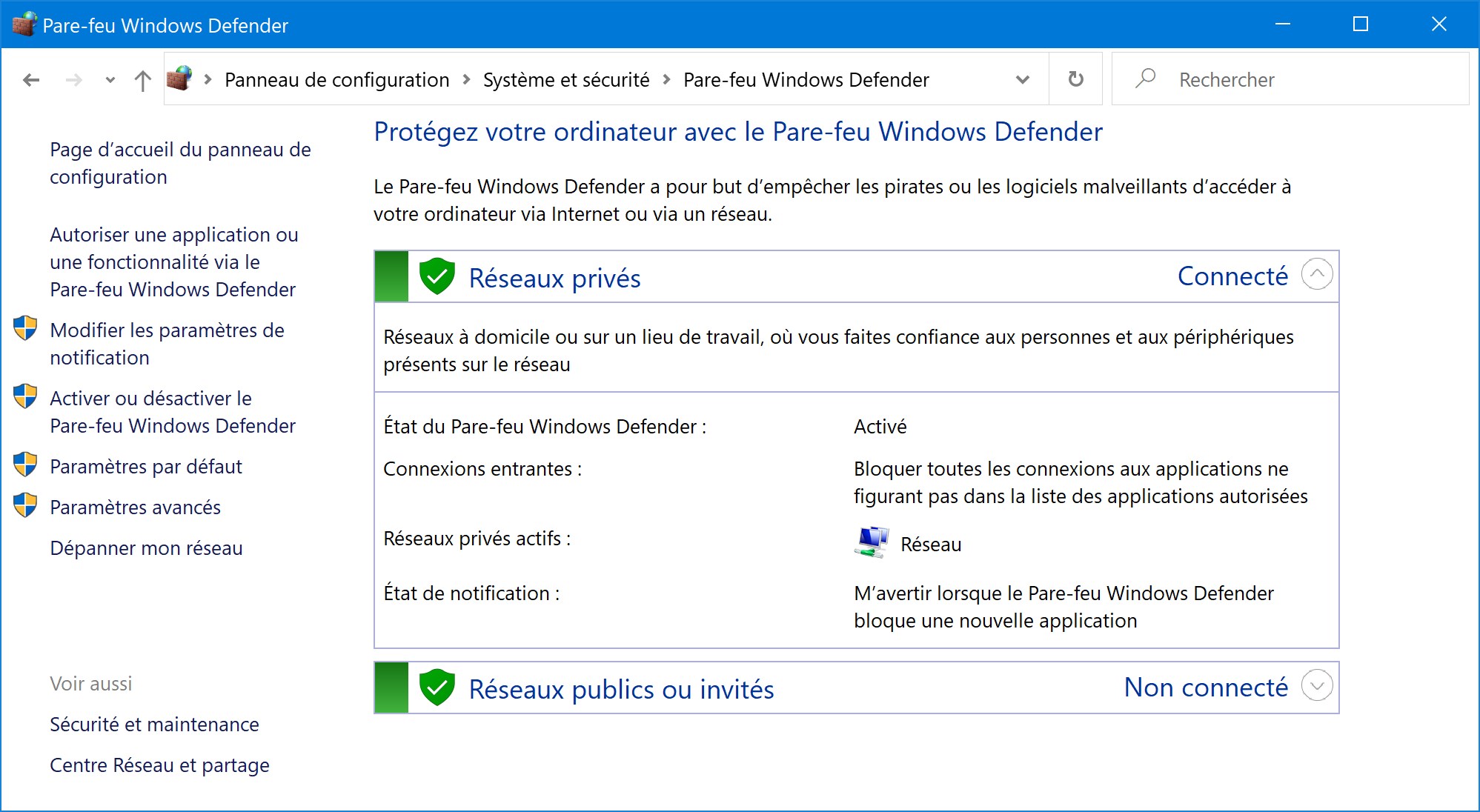Click shield icon beside Modifier les paramètres
This screenshot has height=812, width=1480.
pyautogui.click(x=25, y=328)
